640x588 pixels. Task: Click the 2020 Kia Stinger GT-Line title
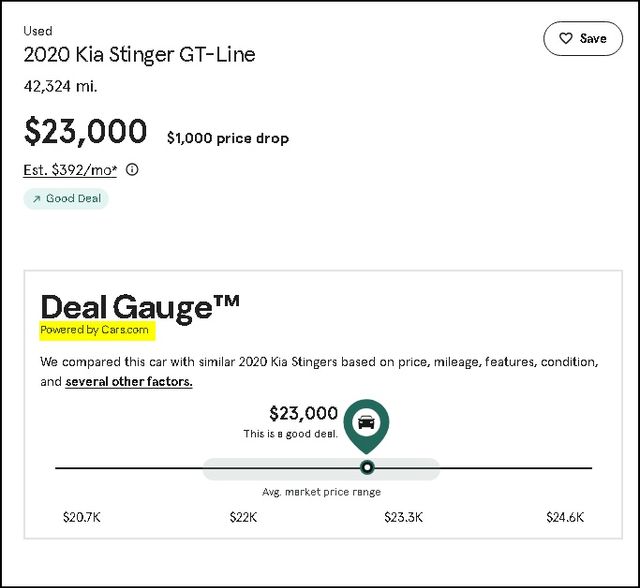coord(139,55)
